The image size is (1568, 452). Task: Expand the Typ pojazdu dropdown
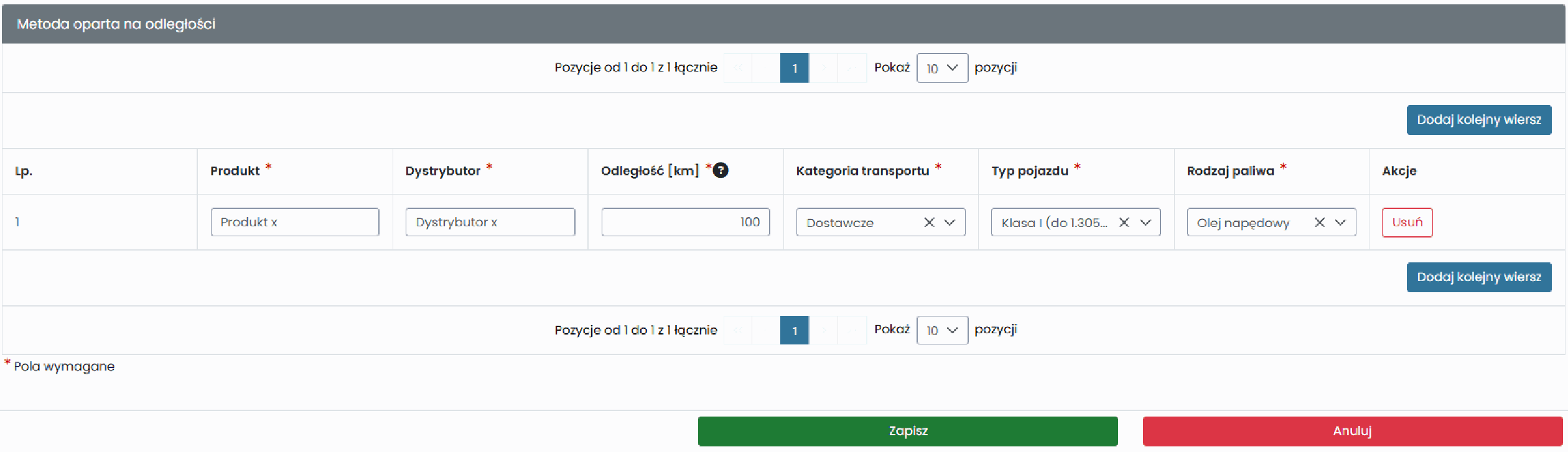point(1146,223)
